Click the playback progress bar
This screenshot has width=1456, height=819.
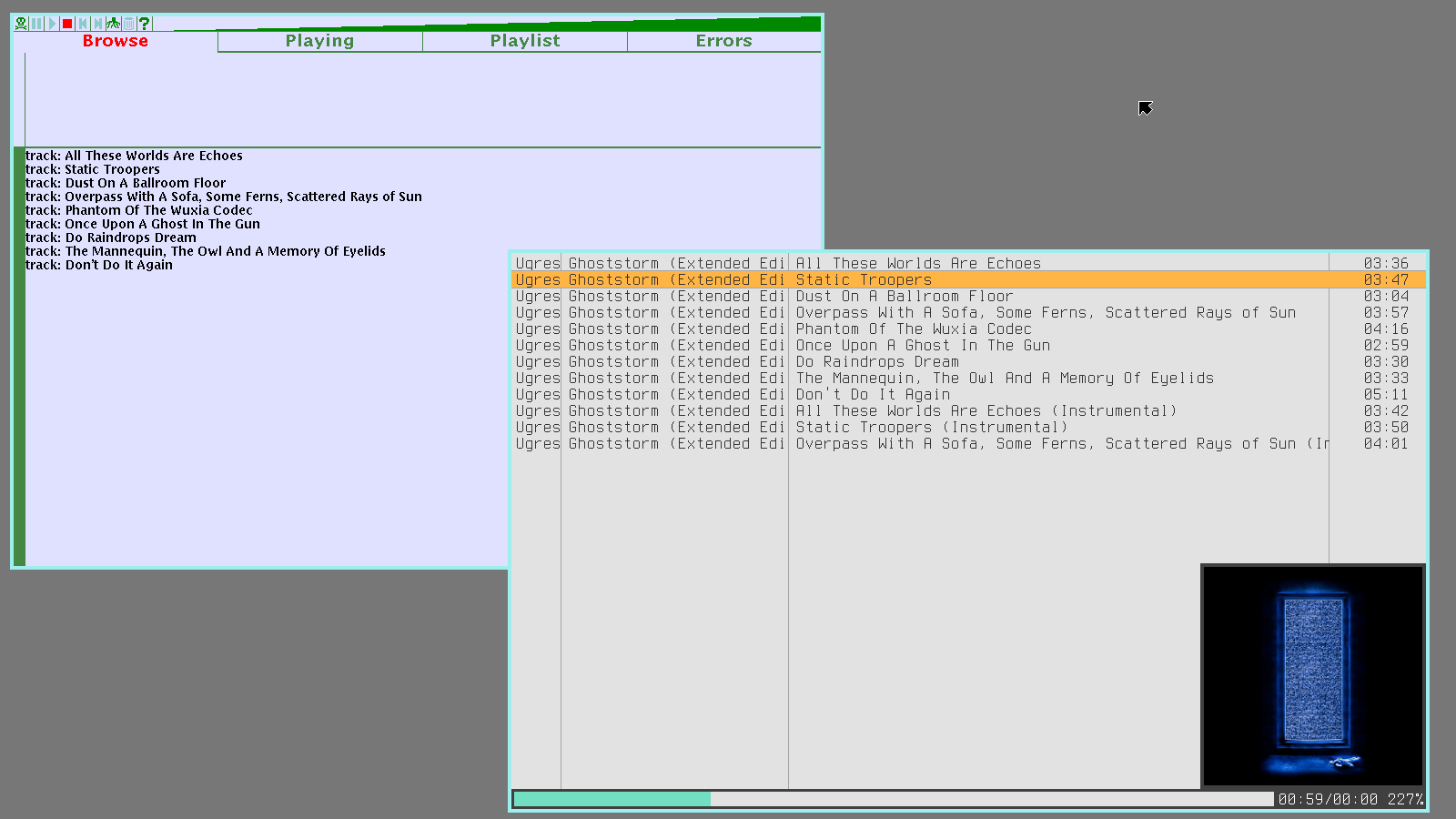(x=892, y=799)
